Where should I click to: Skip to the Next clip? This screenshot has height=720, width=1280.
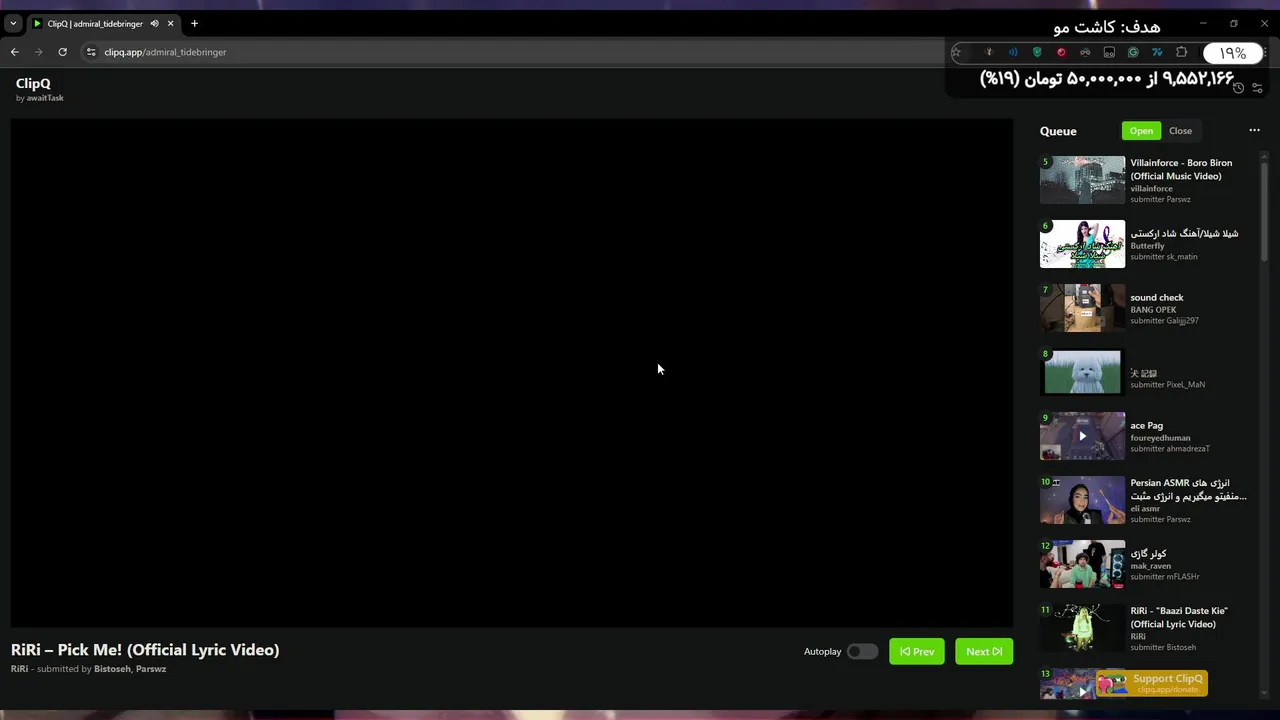point(984,651)
